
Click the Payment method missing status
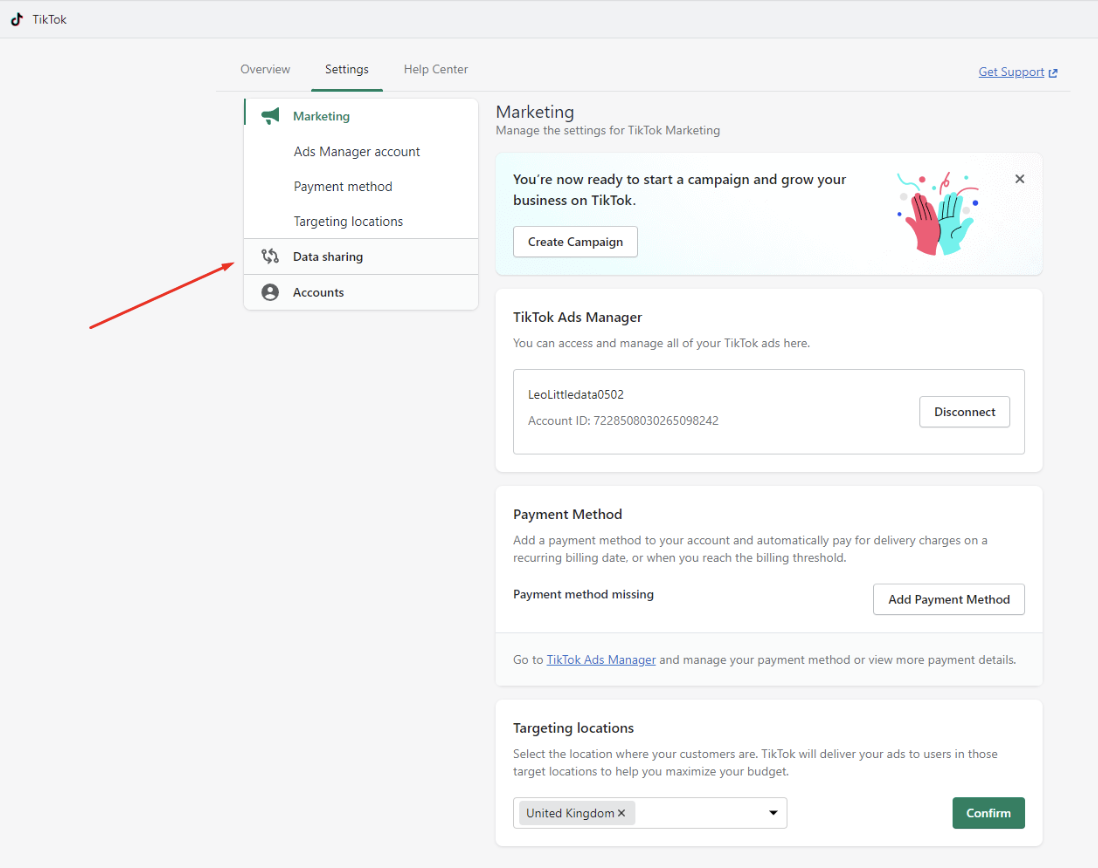coord(583,594)
